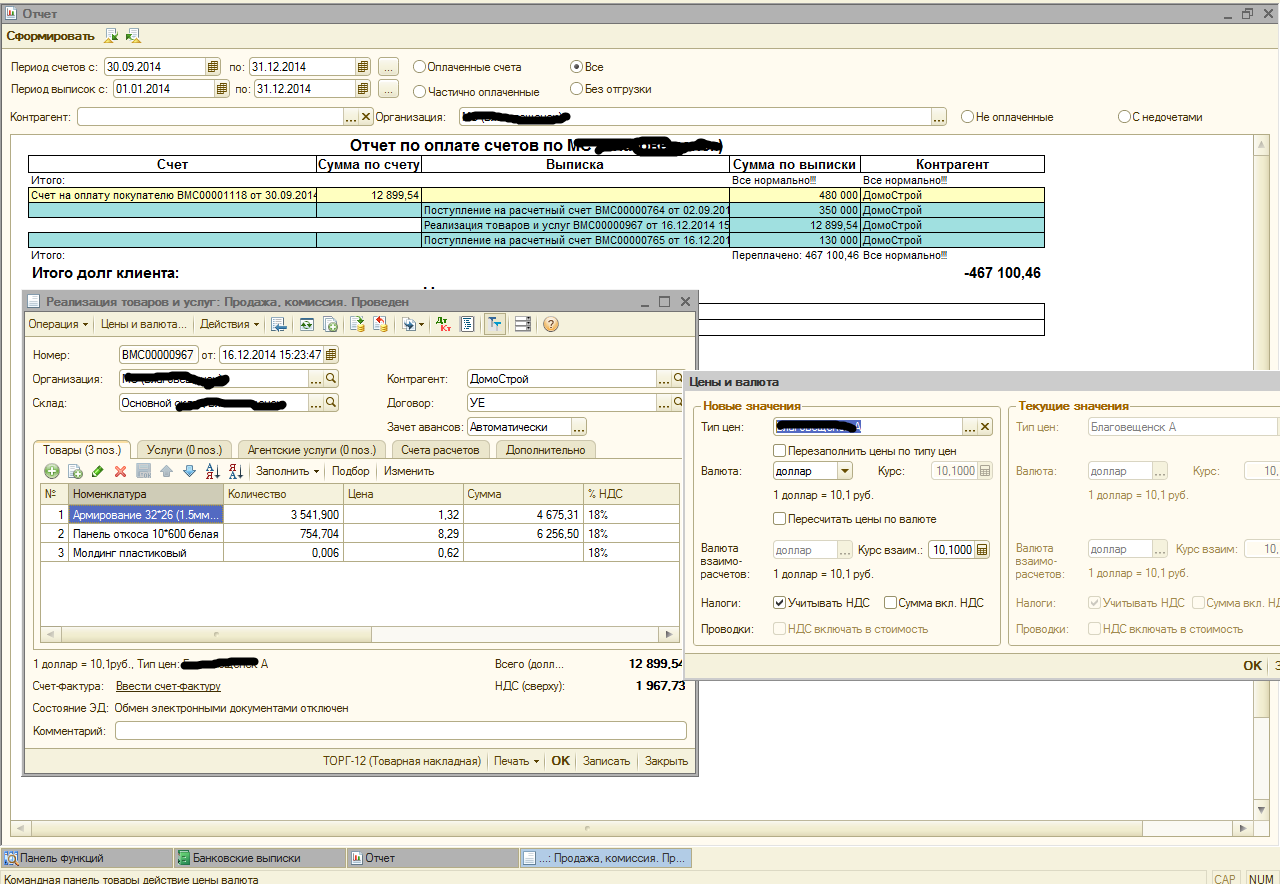Toggle the Учитывать НДС checkbox in Новые значения
The width and height of the screenshot is (1280, 884).
point(780,603)
